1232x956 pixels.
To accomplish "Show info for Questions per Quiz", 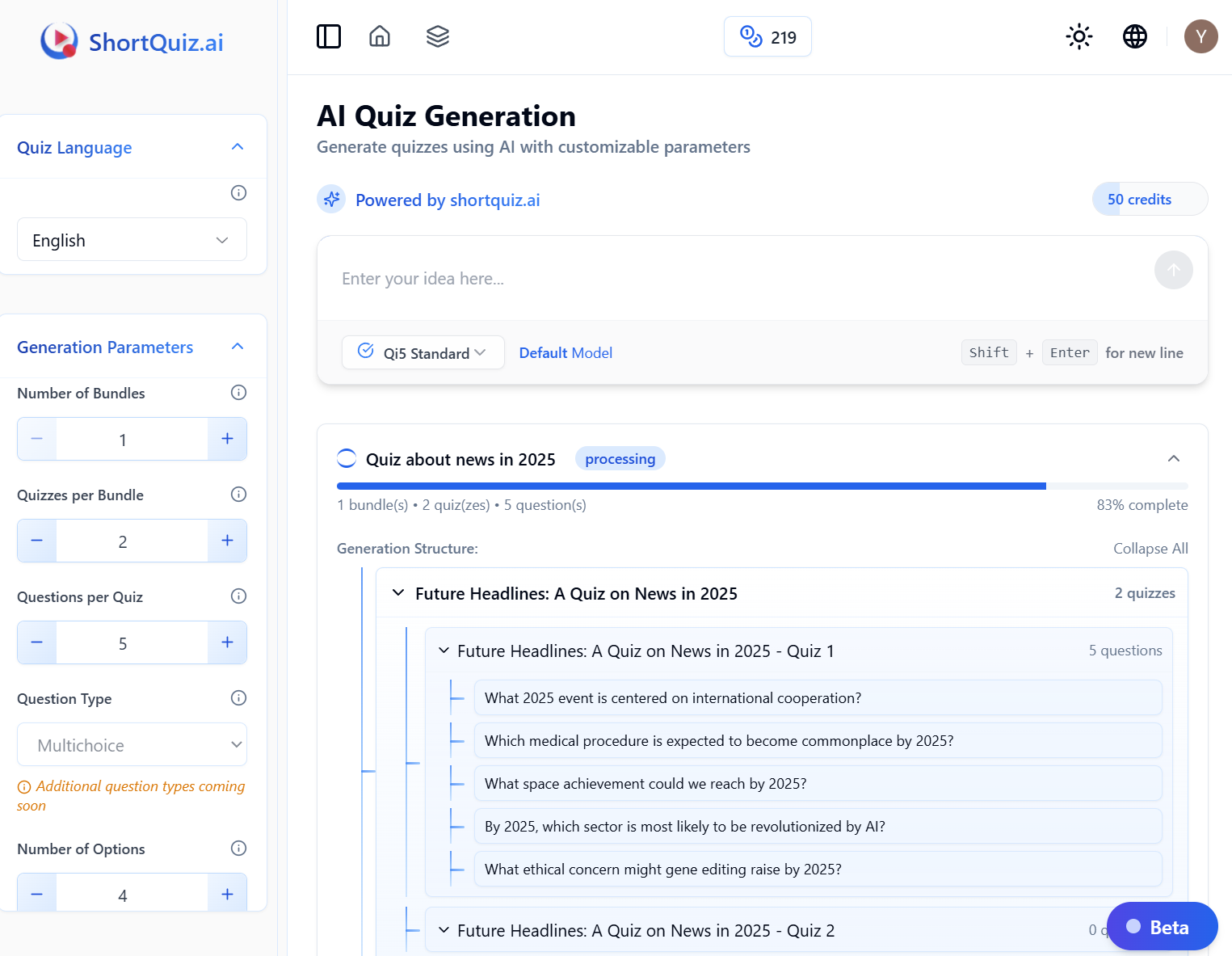I will pyautogui.click(x=238, y=596).
